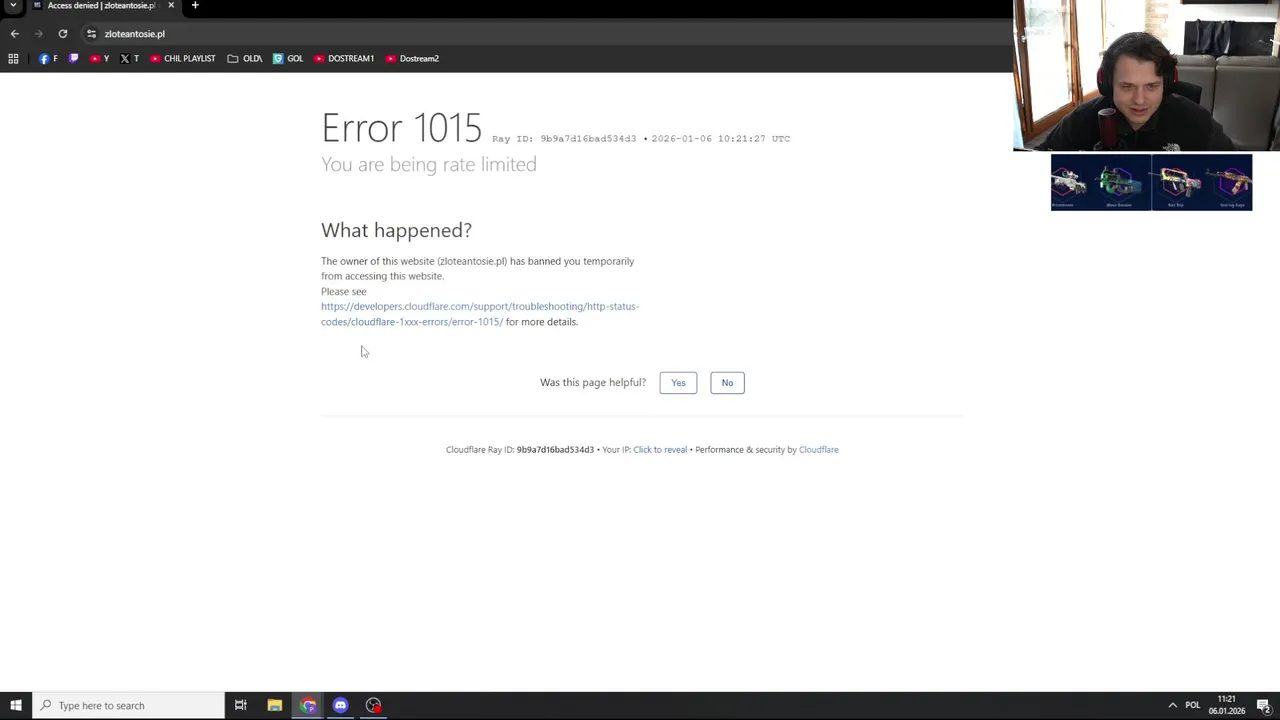Open site information icon in address bar
The height and width of the screenshot is (720, 1280).
[91, 34]
